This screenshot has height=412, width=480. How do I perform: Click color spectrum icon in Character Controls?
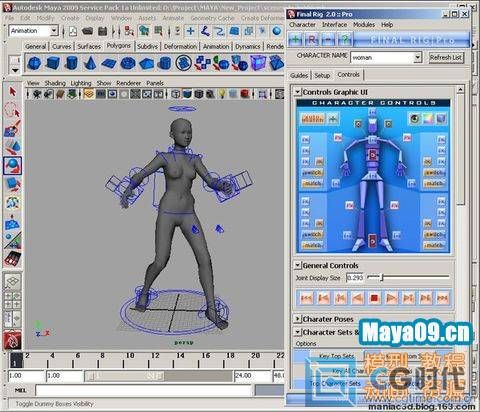click(428, 118)
